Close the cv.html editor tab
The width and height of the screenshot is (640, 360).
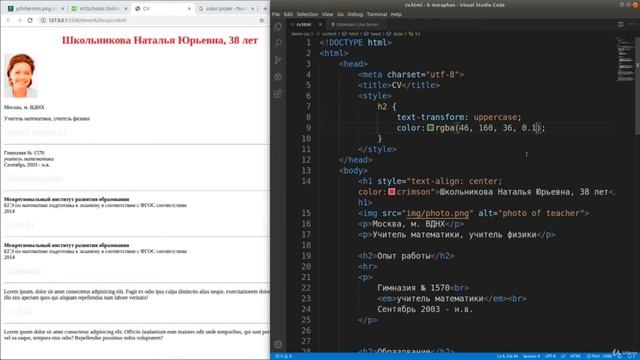[x=320, y=24]
